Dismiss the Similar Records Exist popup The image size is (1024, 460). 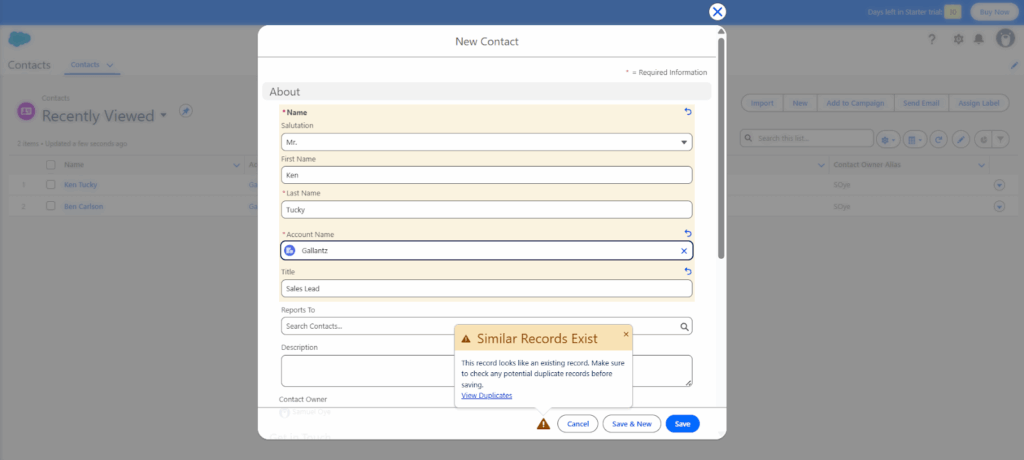[x=626, y=334]
